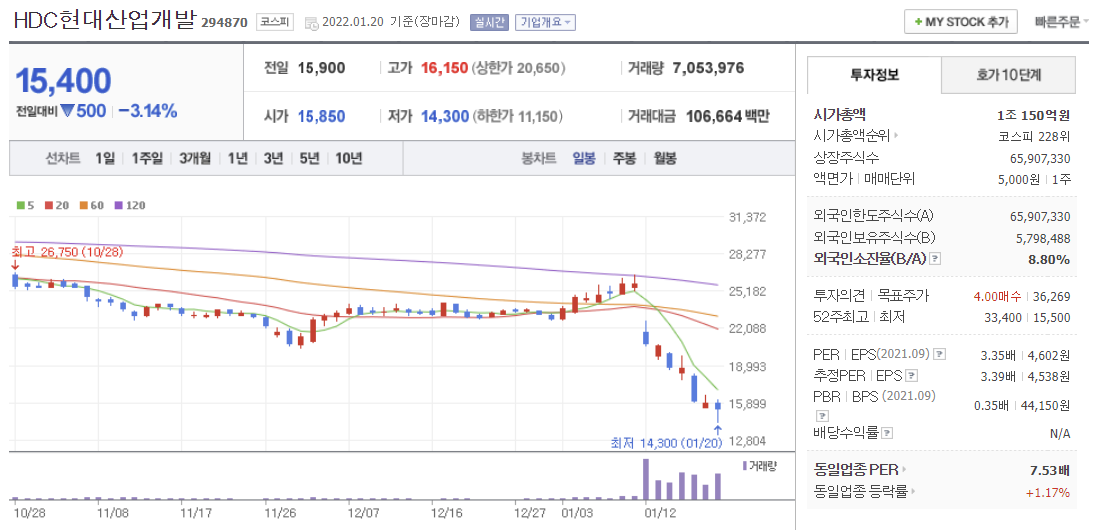Open help icon beside 추정PER EPS
Viewport: 1098px width, 530px height.
tap(911, 375)
